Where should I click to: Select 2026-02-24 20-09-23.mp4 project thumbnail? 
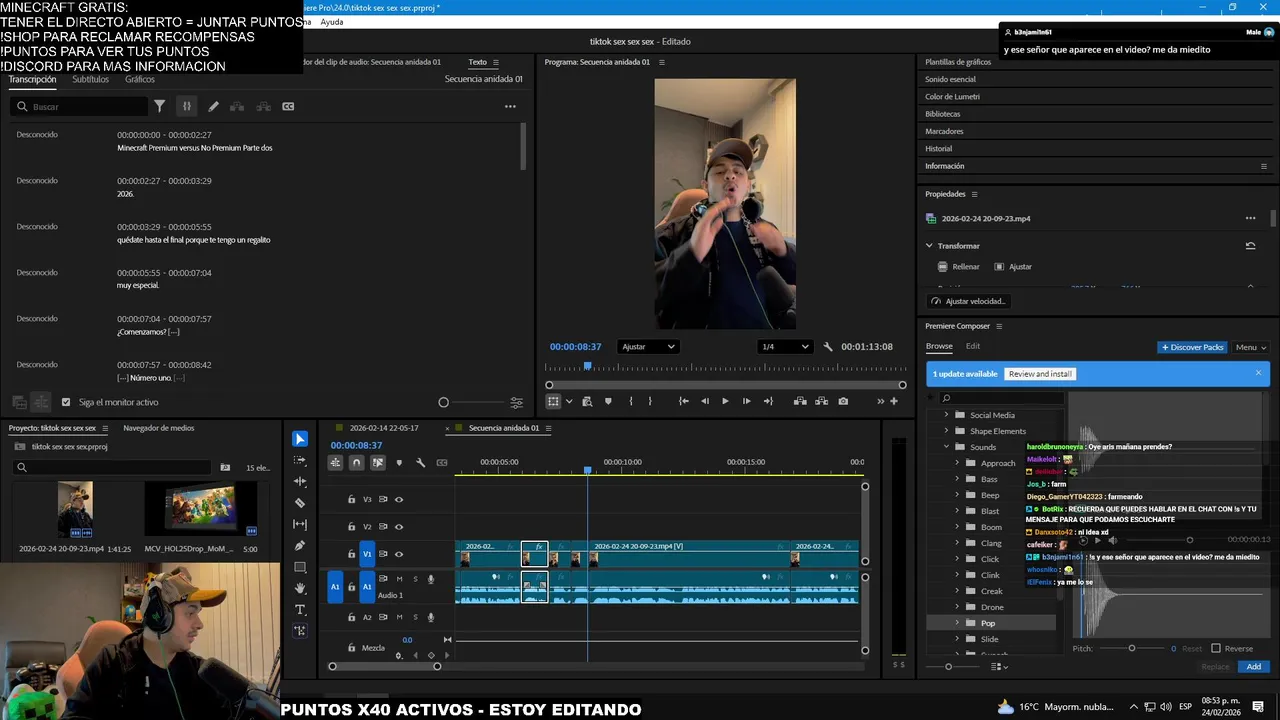point(75,509)
